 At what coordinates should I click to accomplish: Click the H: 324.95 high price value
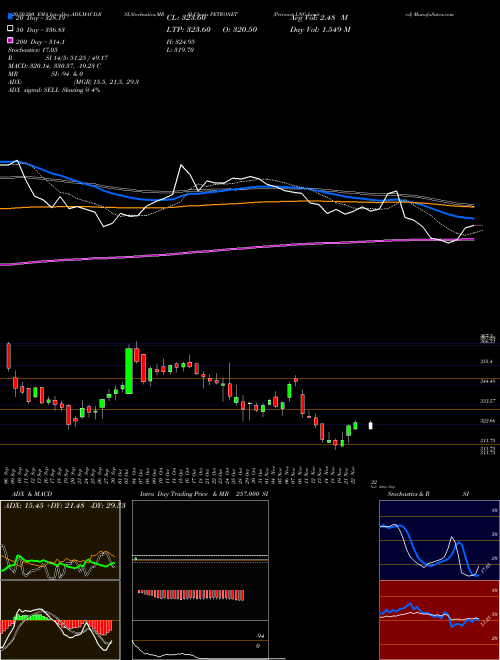point(181,41)
